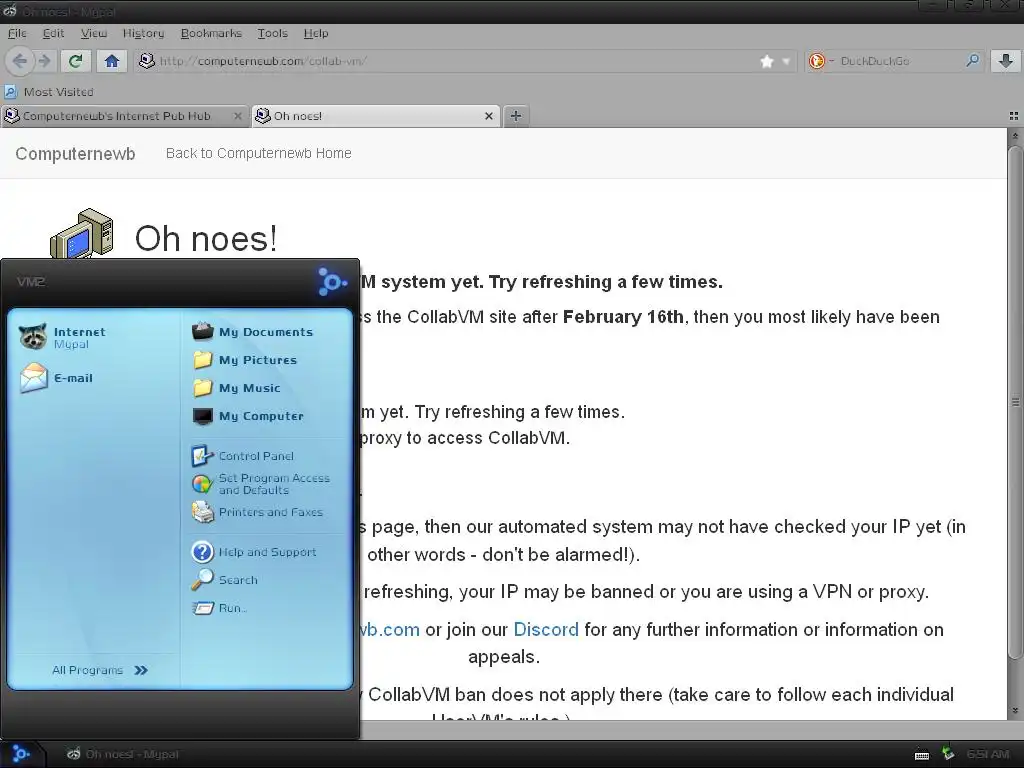
Task: Open the Discord link
Action: click(x=546, y=630)
